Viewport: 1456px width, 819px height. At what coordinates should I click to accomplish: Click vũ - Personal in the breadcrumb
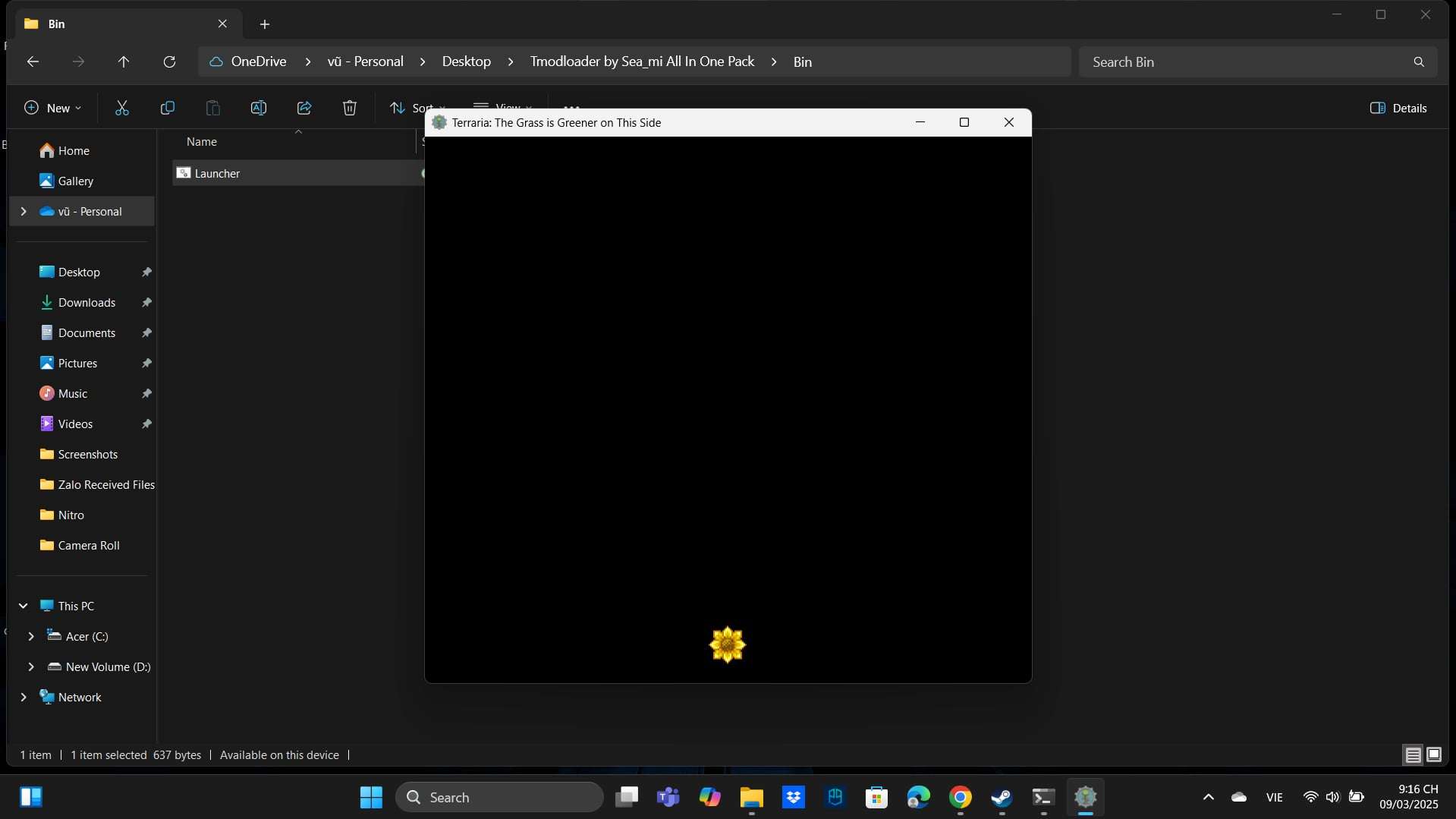pyautogui.click(x=365, y=61)
